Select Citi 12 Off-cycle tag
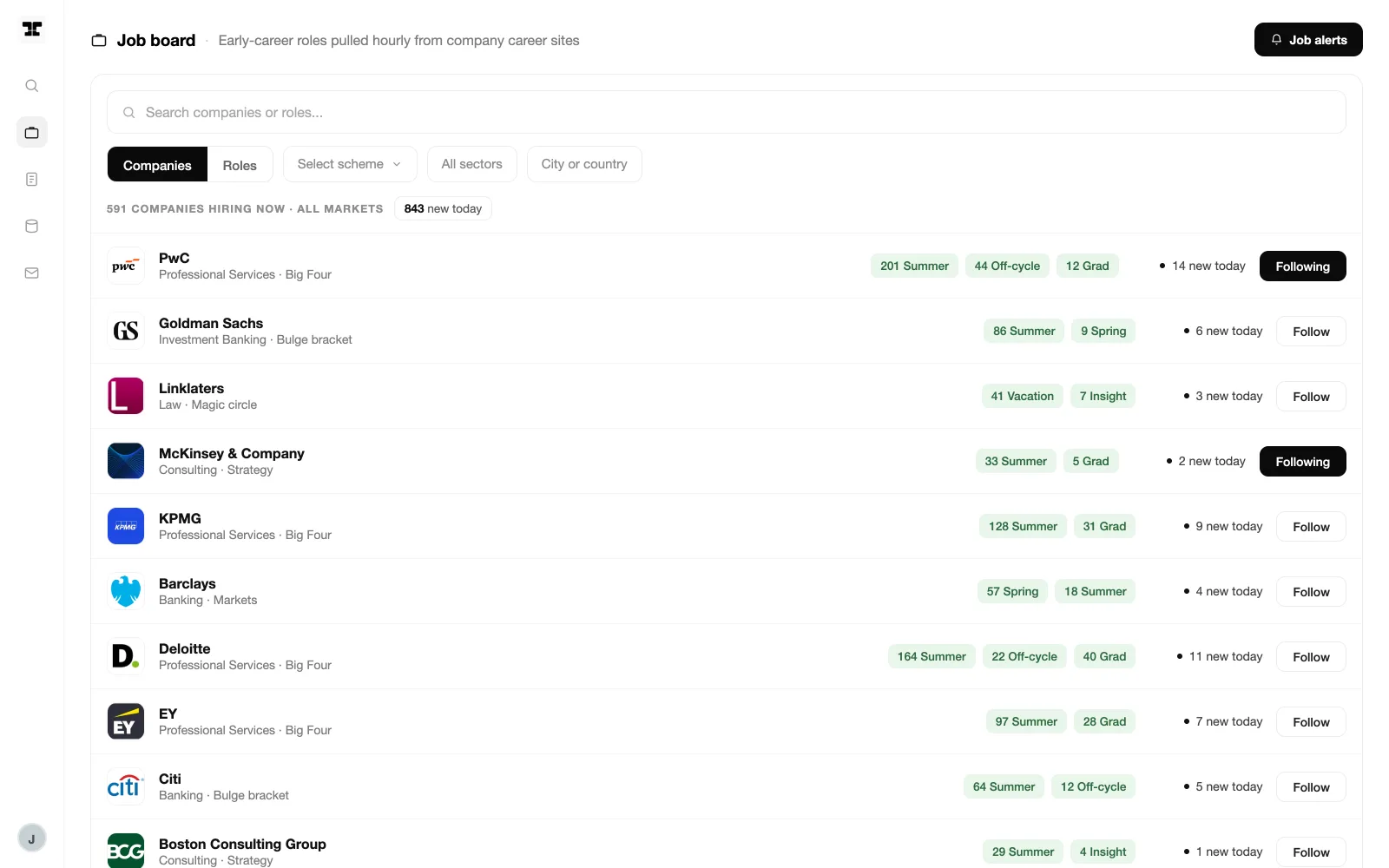The image size is (1389, 868). (x=1093, y=786)
